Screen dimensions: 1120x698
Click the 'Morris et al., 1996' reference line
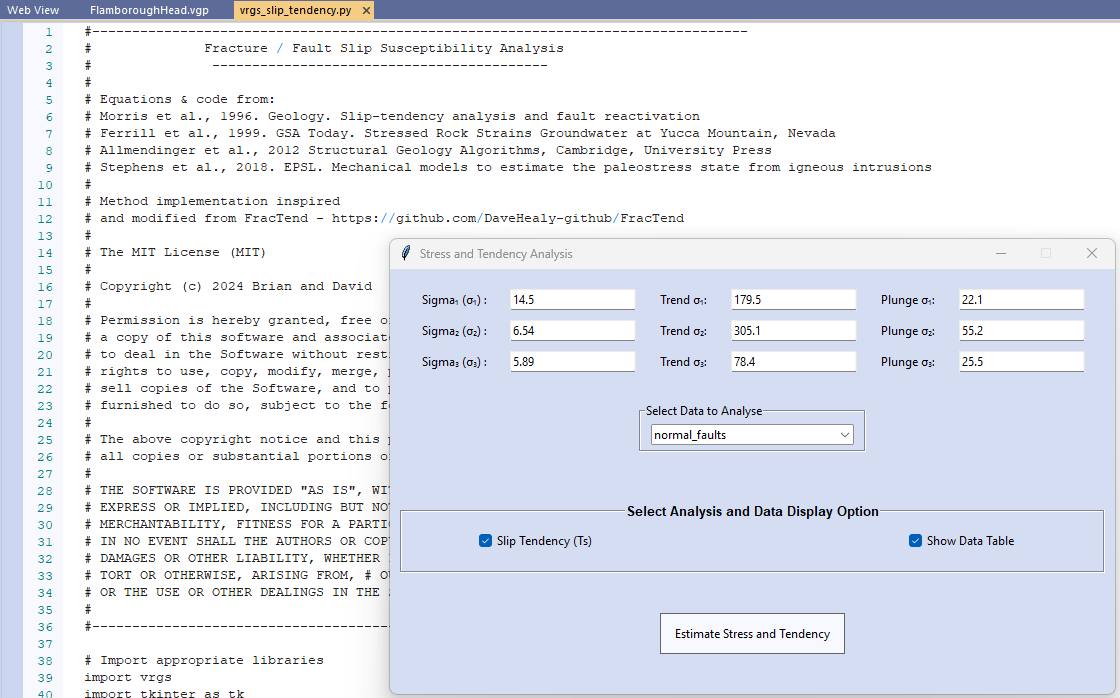(392, 116)
